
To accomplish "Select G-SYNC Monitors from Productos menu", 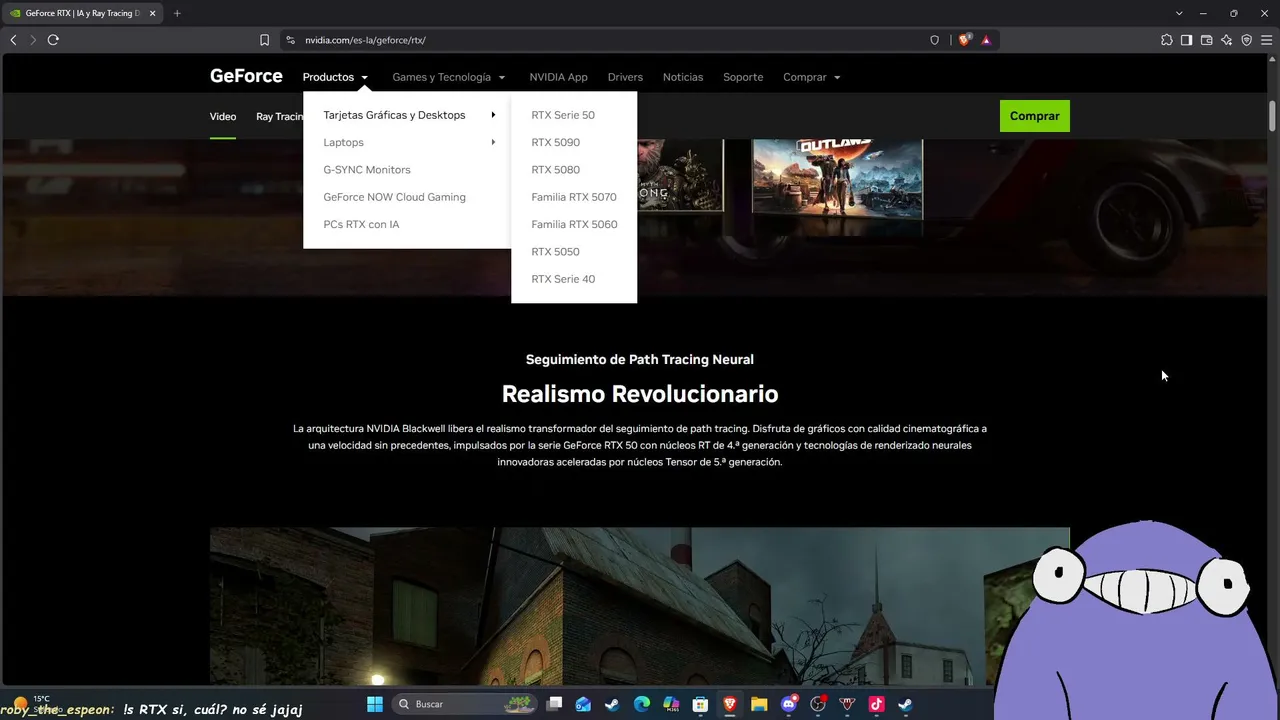I will pos(367,170).
